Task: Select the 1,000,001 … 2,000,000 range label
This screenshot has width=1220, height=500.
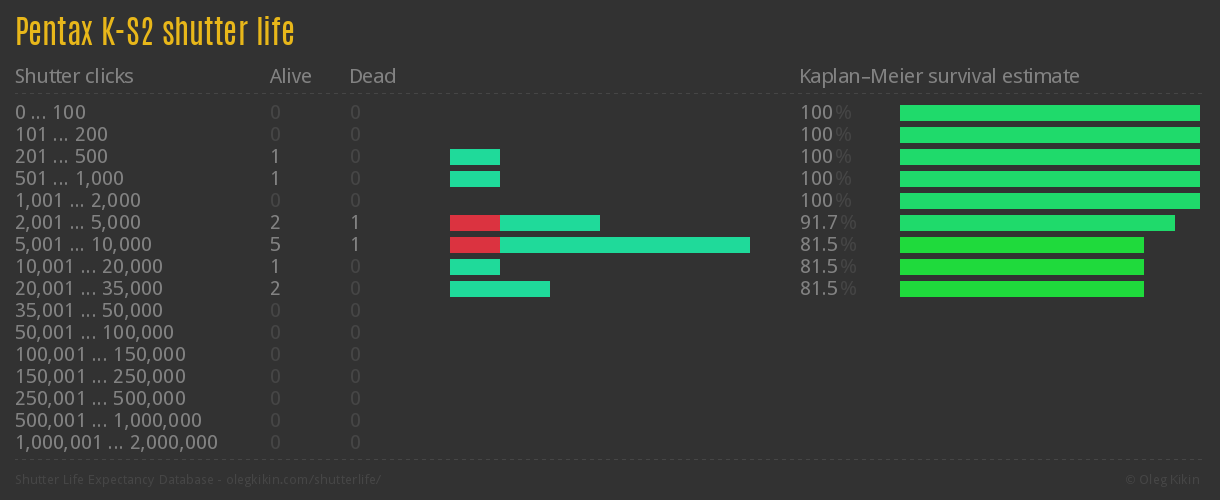Action: coord(116,443)
